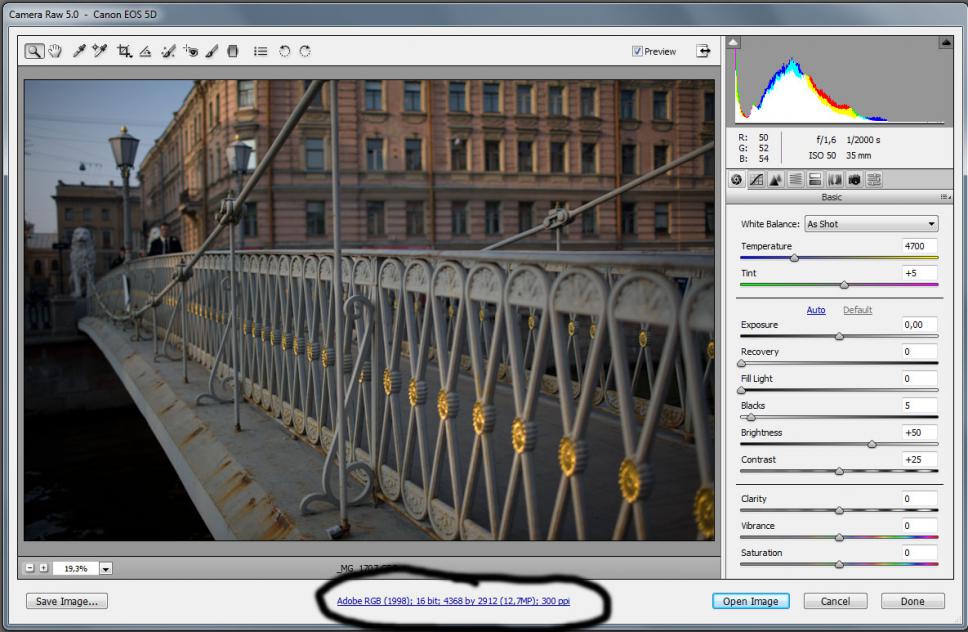The width and height of the screenshot is (968, 632).
Task: Open the zoom level dropdown
Action: coord(106,568)
